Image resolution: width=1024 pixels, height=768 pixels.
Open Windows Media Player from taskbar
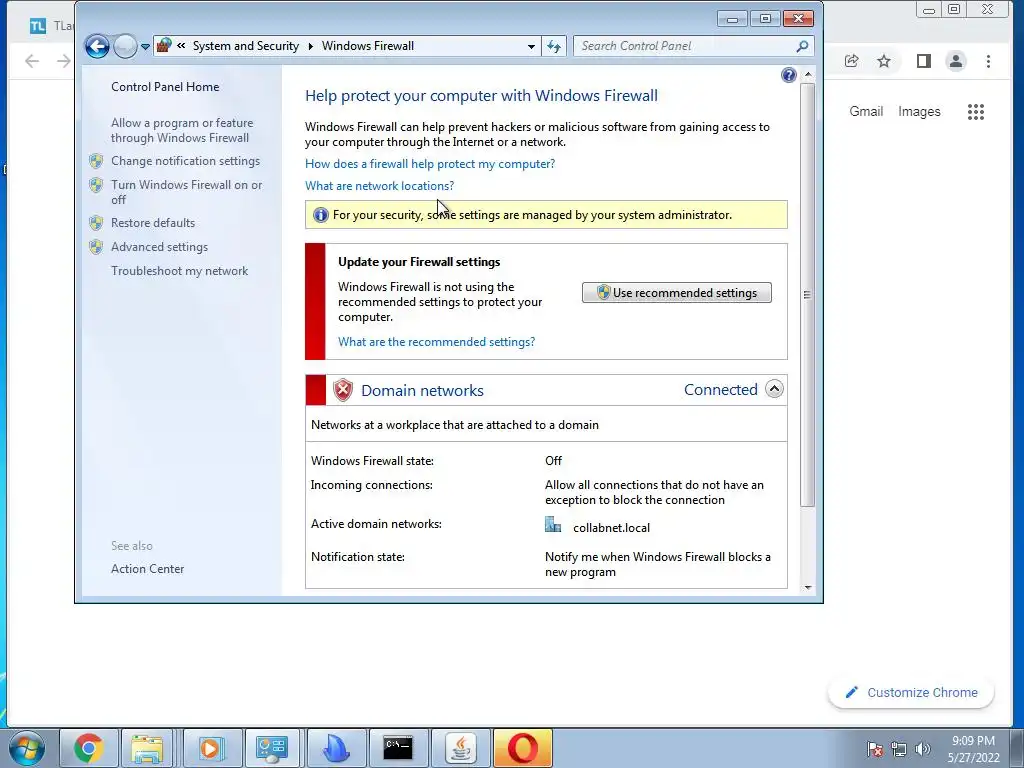[211, 748]
